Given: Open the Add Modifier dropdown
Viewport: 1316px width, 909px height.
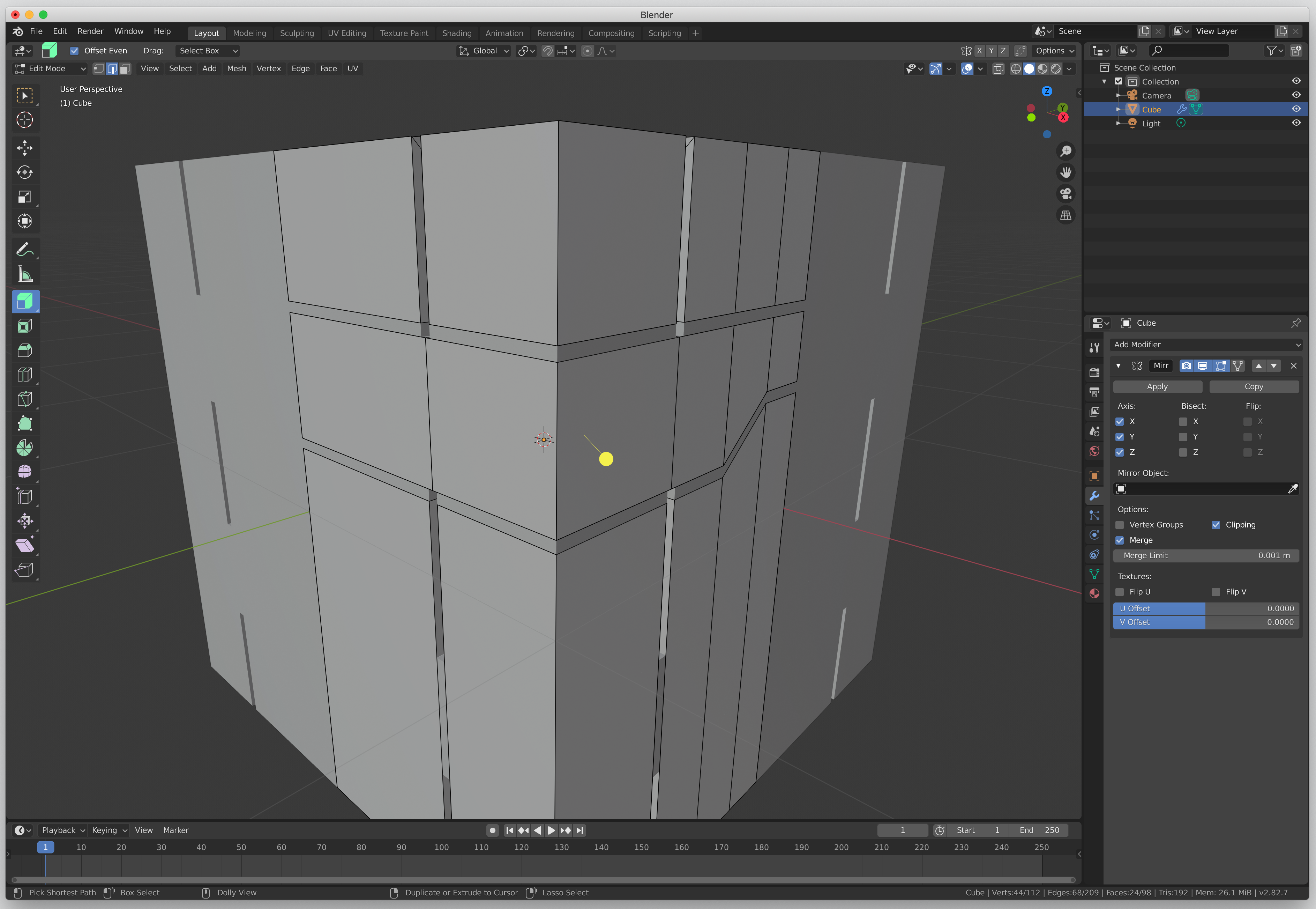Looking at the screenshot, I should (x=1205, y=345).
